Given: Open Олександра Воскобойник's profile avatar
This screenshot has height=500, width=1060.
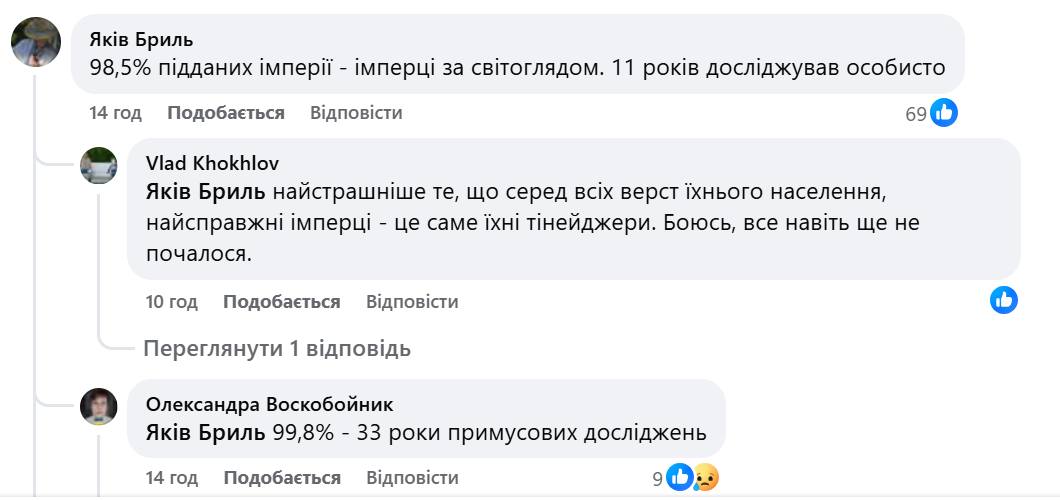Looking at the screenshot, I should [x=98, y=406].
